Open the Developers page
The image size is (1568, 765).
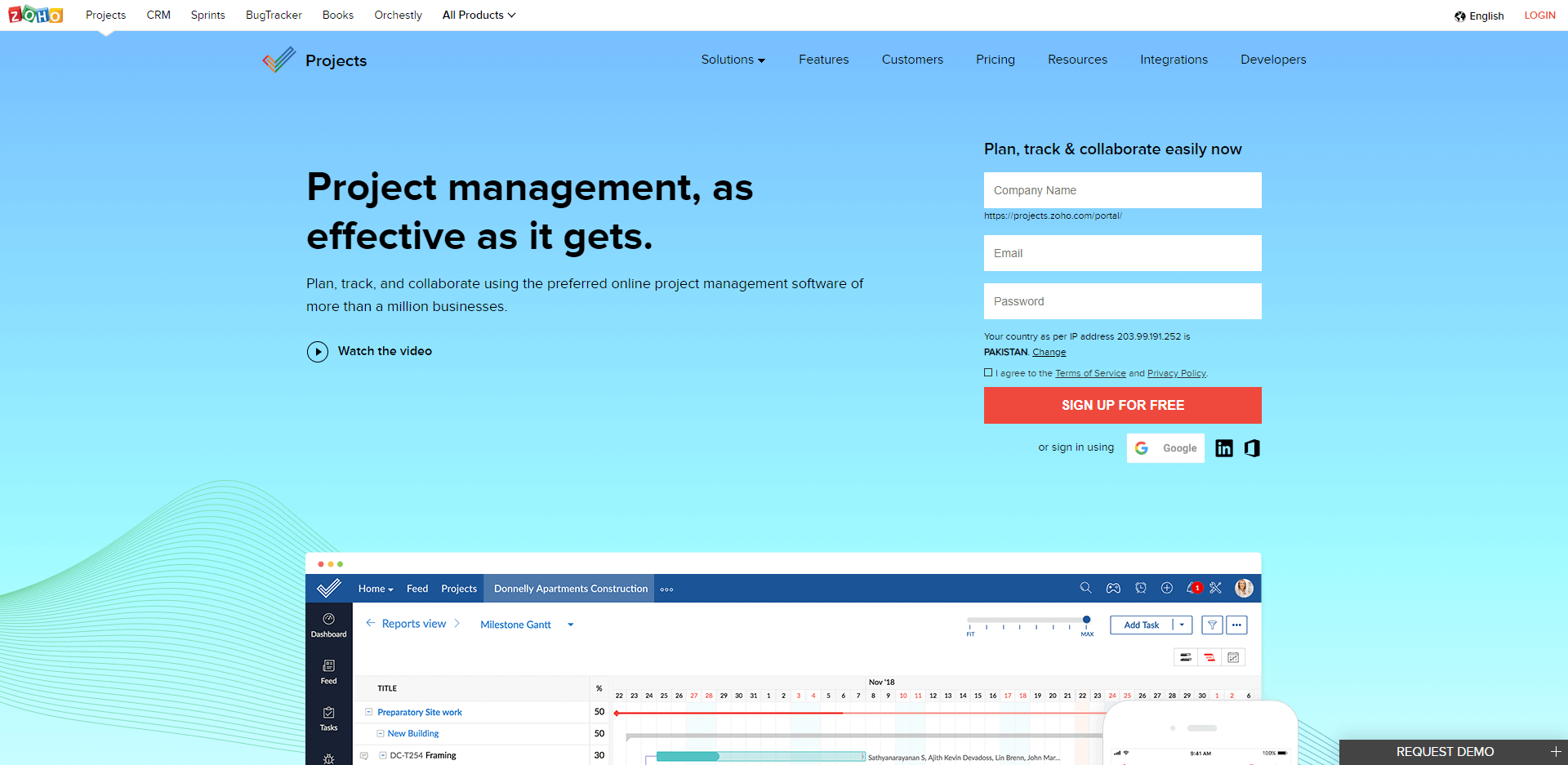coord(1273,60)
